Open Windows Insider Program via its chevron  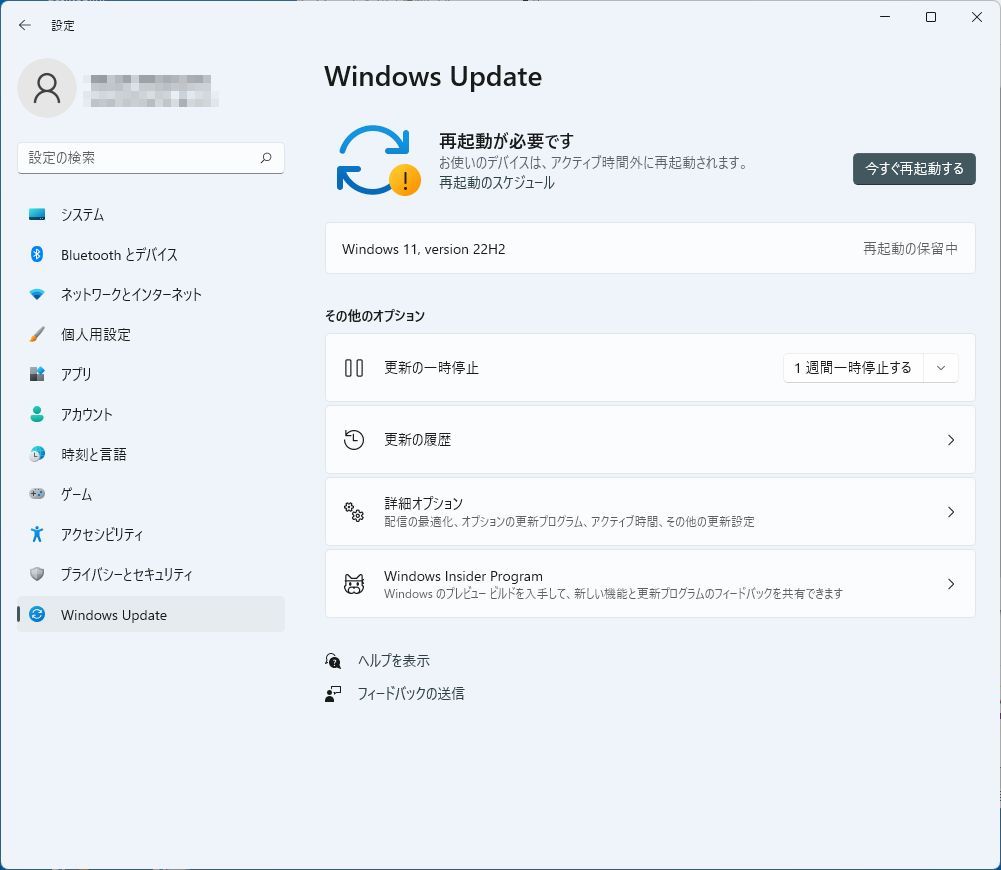click(x=950, y=582)
